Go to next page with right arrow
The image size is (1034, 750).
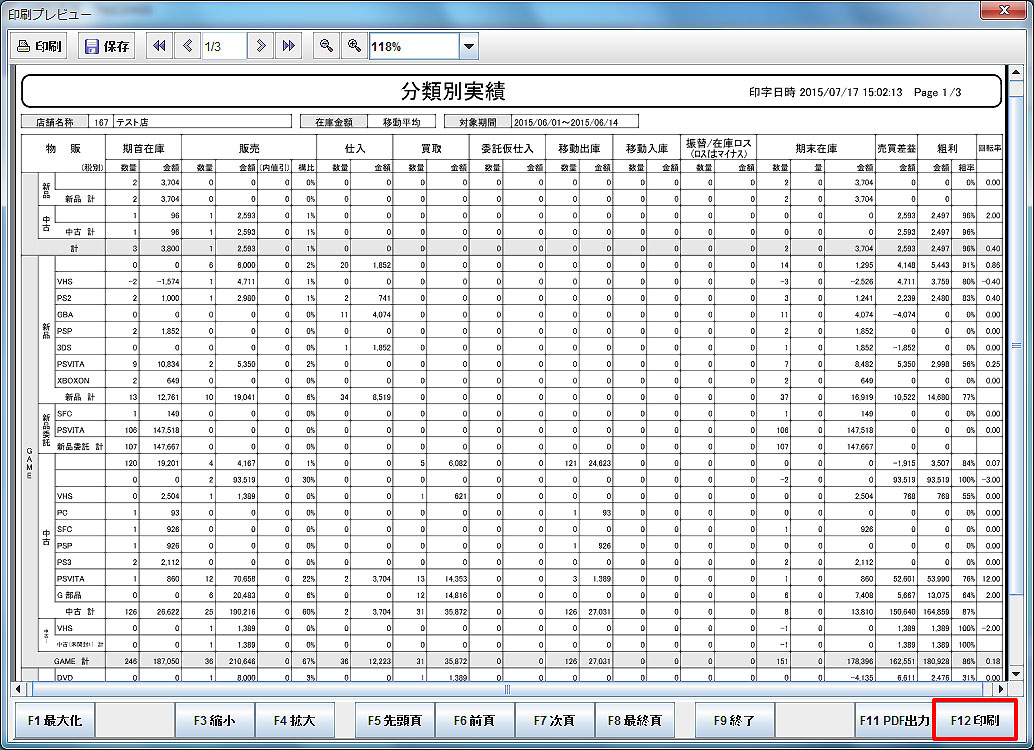[x=260, y=46]
